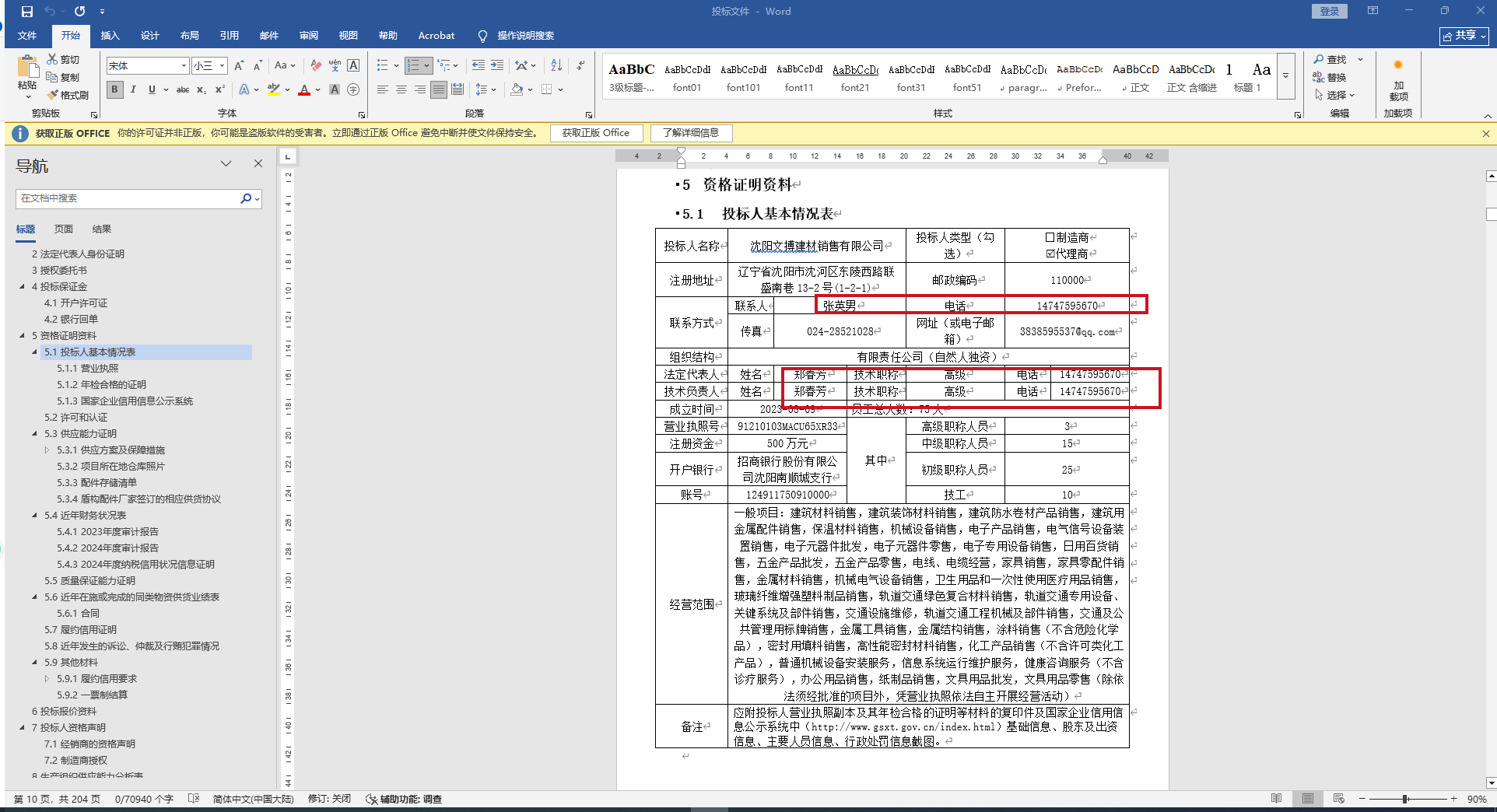Apply subscript formatting

(x=202, y=89)
